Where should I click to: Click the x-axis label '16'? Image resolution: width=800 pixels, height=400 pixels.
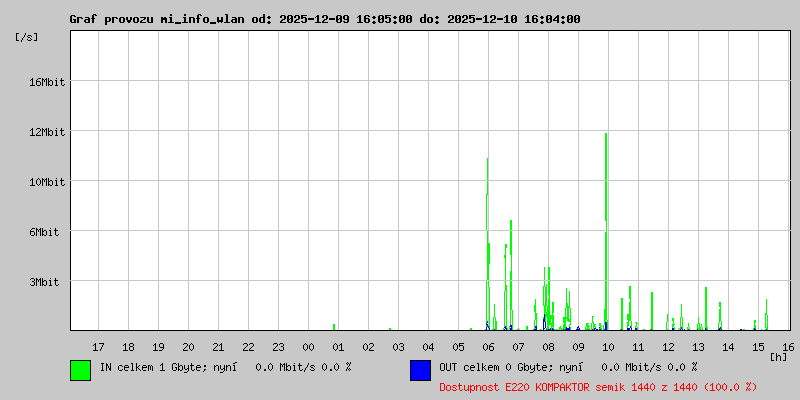pyautogui.click(x=788, y=347)
